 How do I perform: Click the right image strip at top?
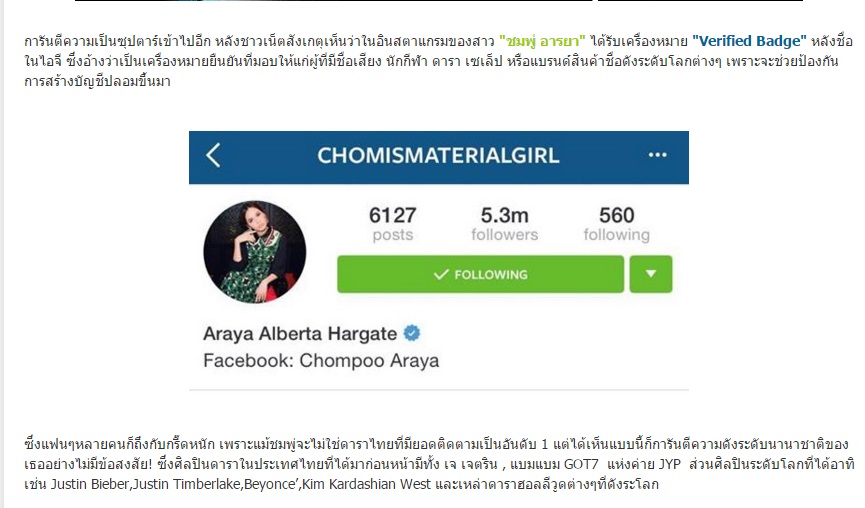click(x=701, y=1)
